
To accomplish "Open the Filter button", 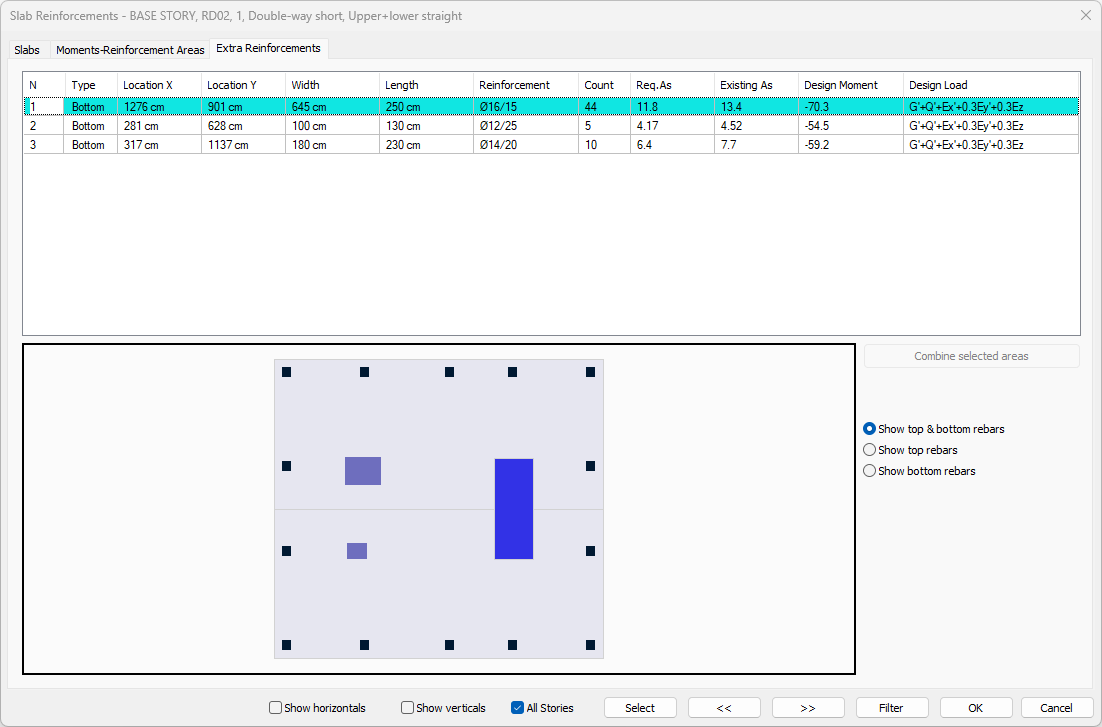I will coord(891,708).
